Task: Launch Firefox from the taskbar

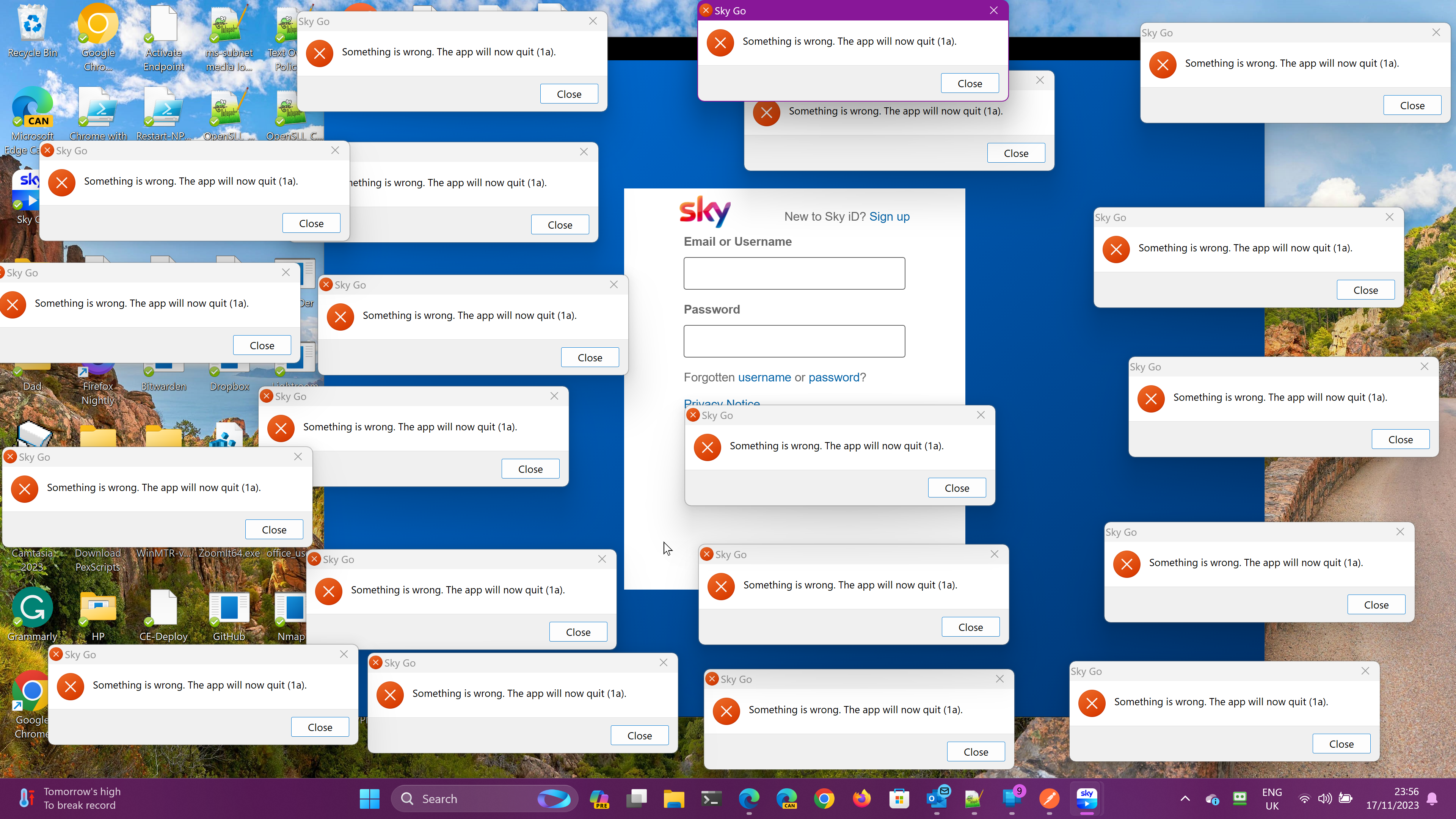Action: click(861, 799)
